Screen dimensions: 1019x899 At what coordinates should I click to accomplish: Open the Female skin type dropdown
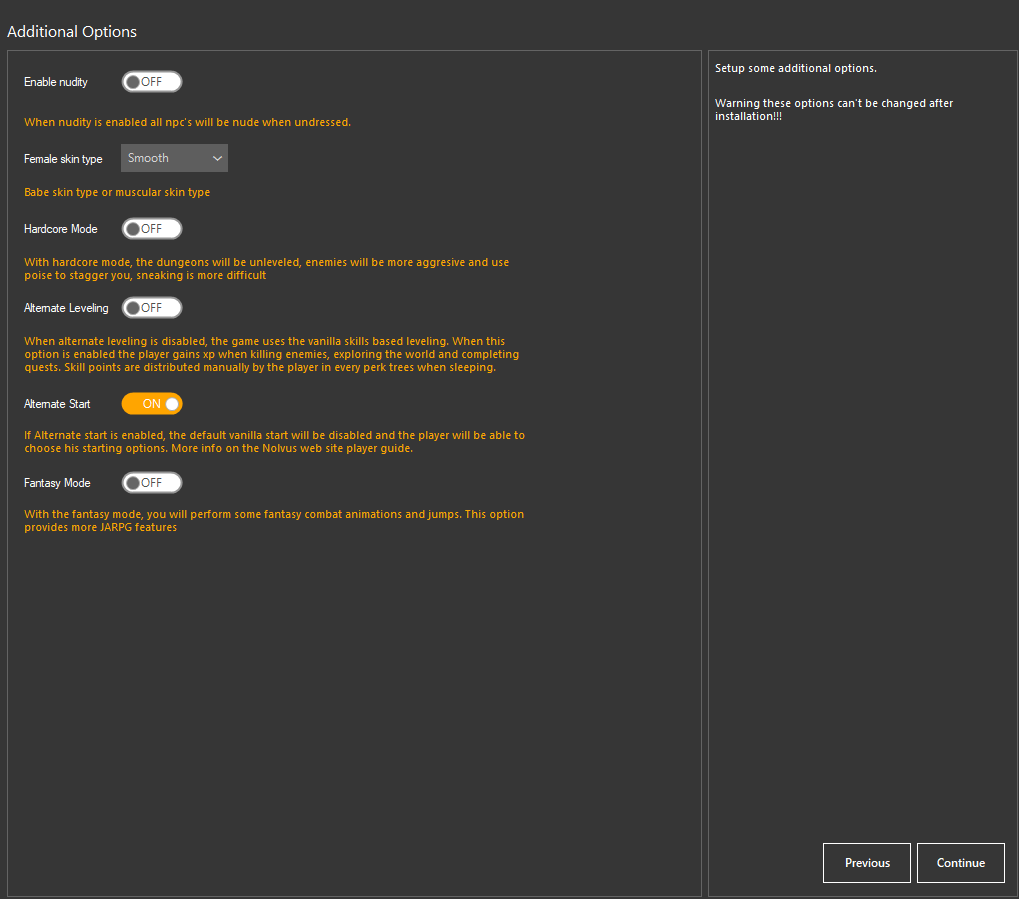tap(174, 158)
